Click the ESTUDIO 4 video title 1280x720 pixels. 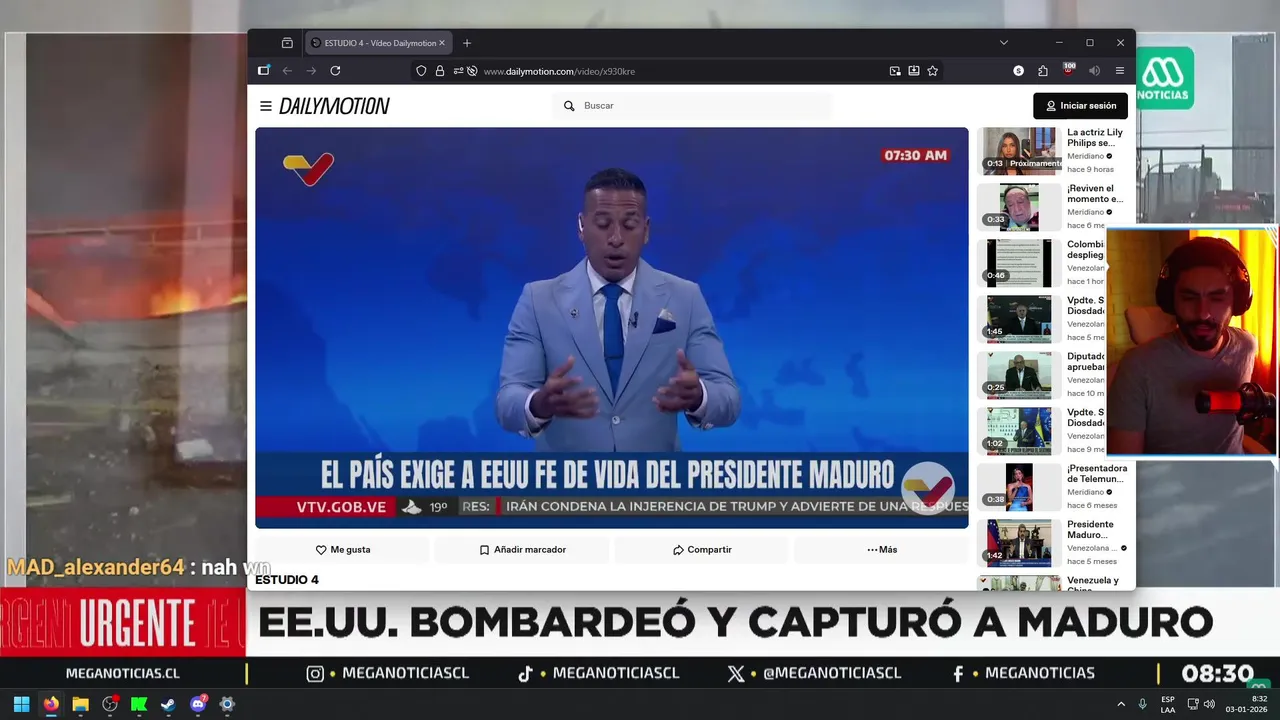coord(287,580)
